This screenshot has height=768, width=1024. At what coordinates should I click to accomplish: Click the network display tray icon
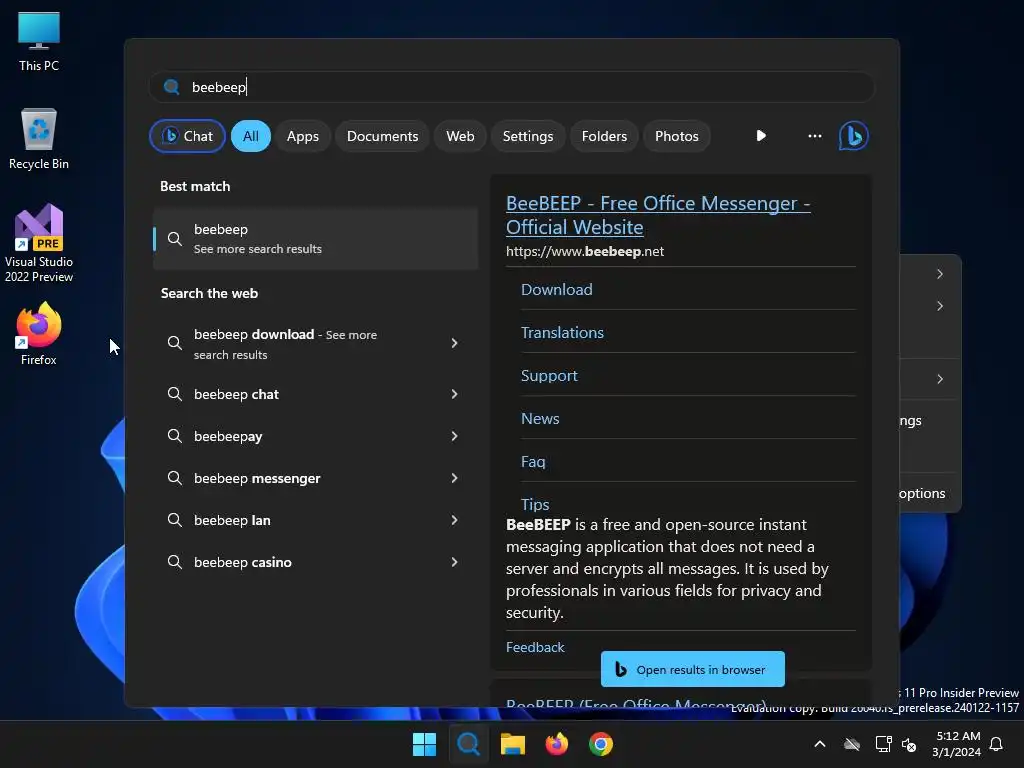coord(883,744)
